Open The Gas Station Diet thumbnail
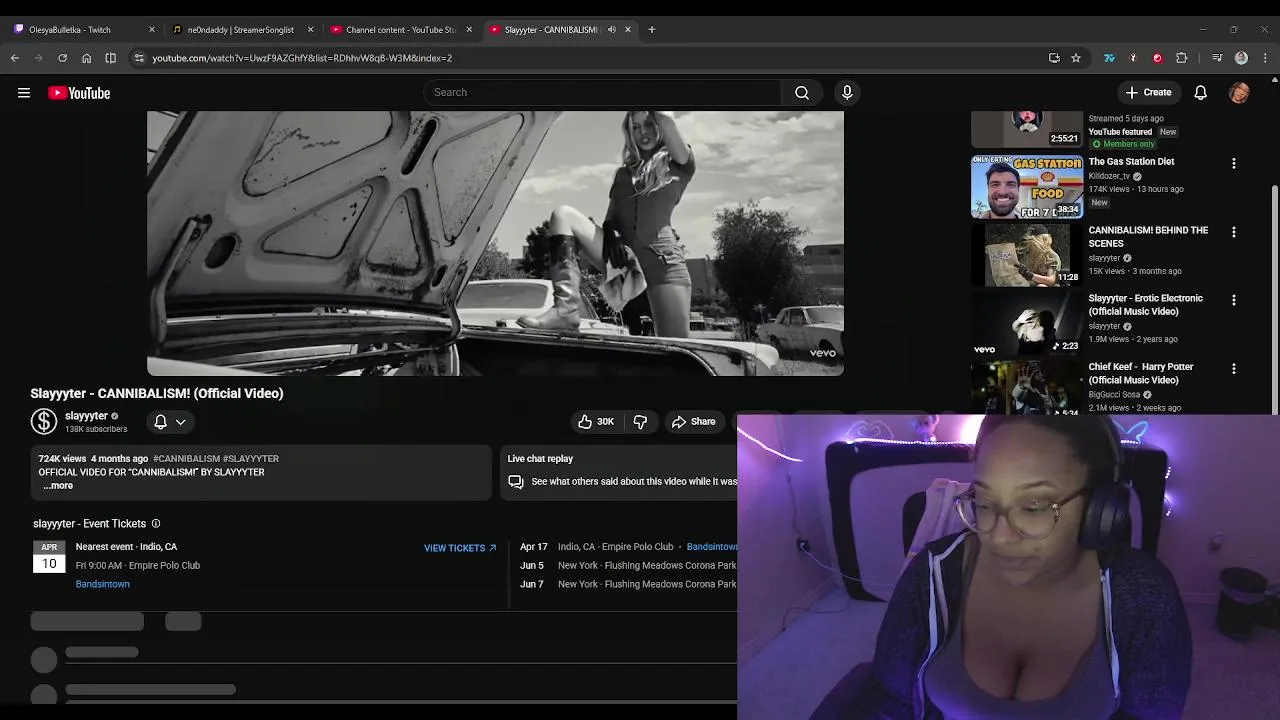Image resolution: width=1280 pixels, height=720 pixels. [1027, 186]
